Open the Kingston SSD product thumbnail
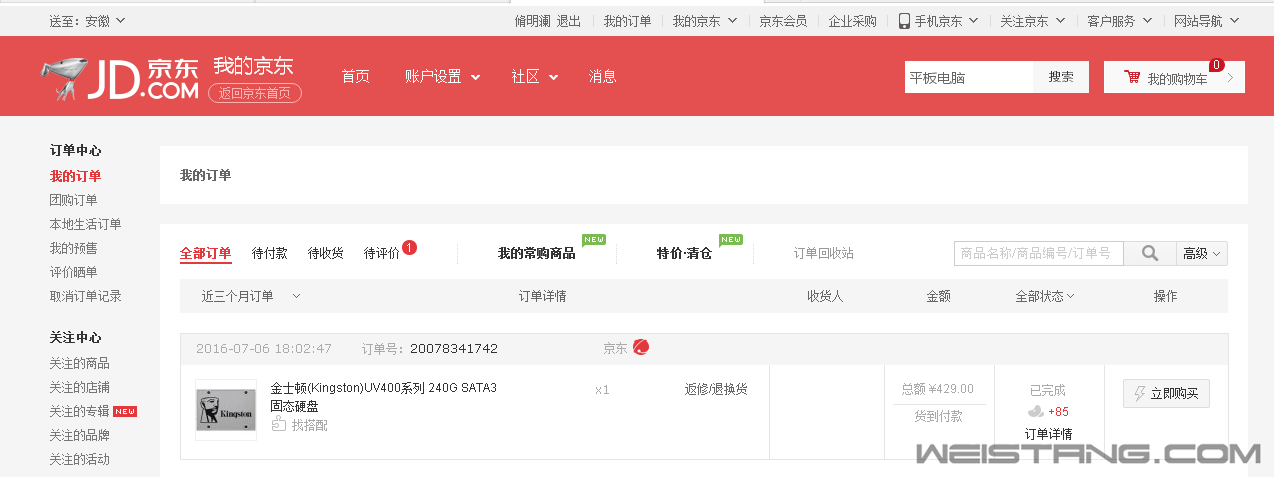 [226, 409]
